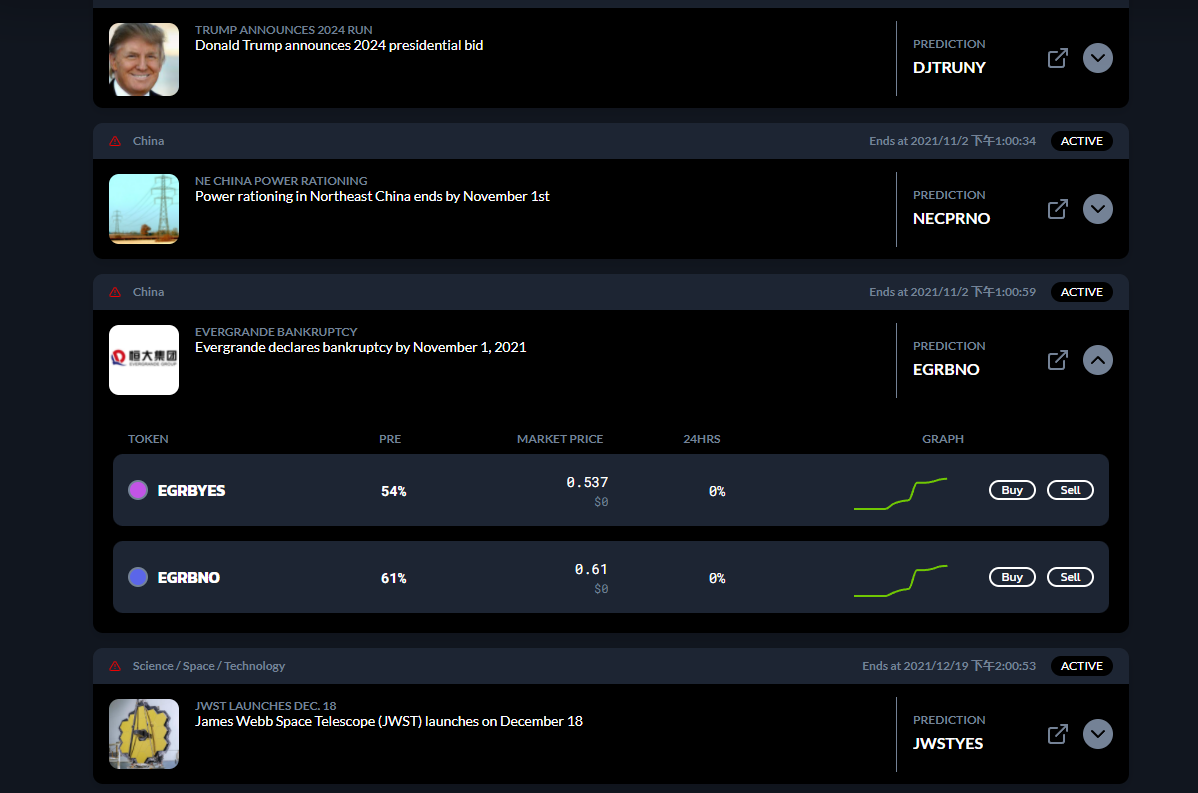
Task: Open the Evergrande logo thumbnail
Action: coord(144,361)
